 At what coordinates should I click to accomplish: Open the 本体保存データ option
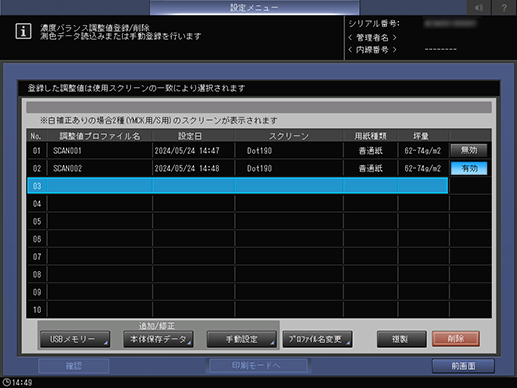point(158,339)
